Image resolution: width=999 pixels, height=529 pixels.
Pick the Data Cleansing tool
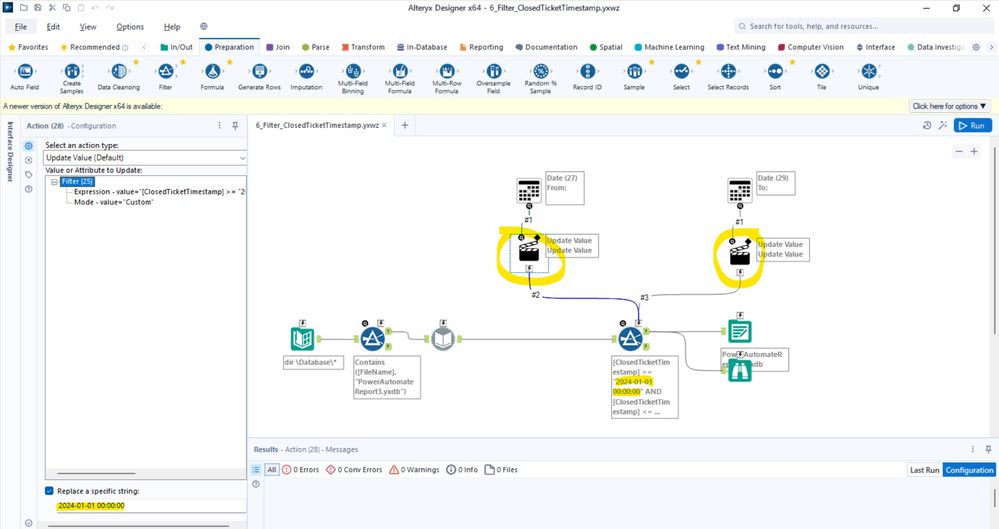click(119, 71)
